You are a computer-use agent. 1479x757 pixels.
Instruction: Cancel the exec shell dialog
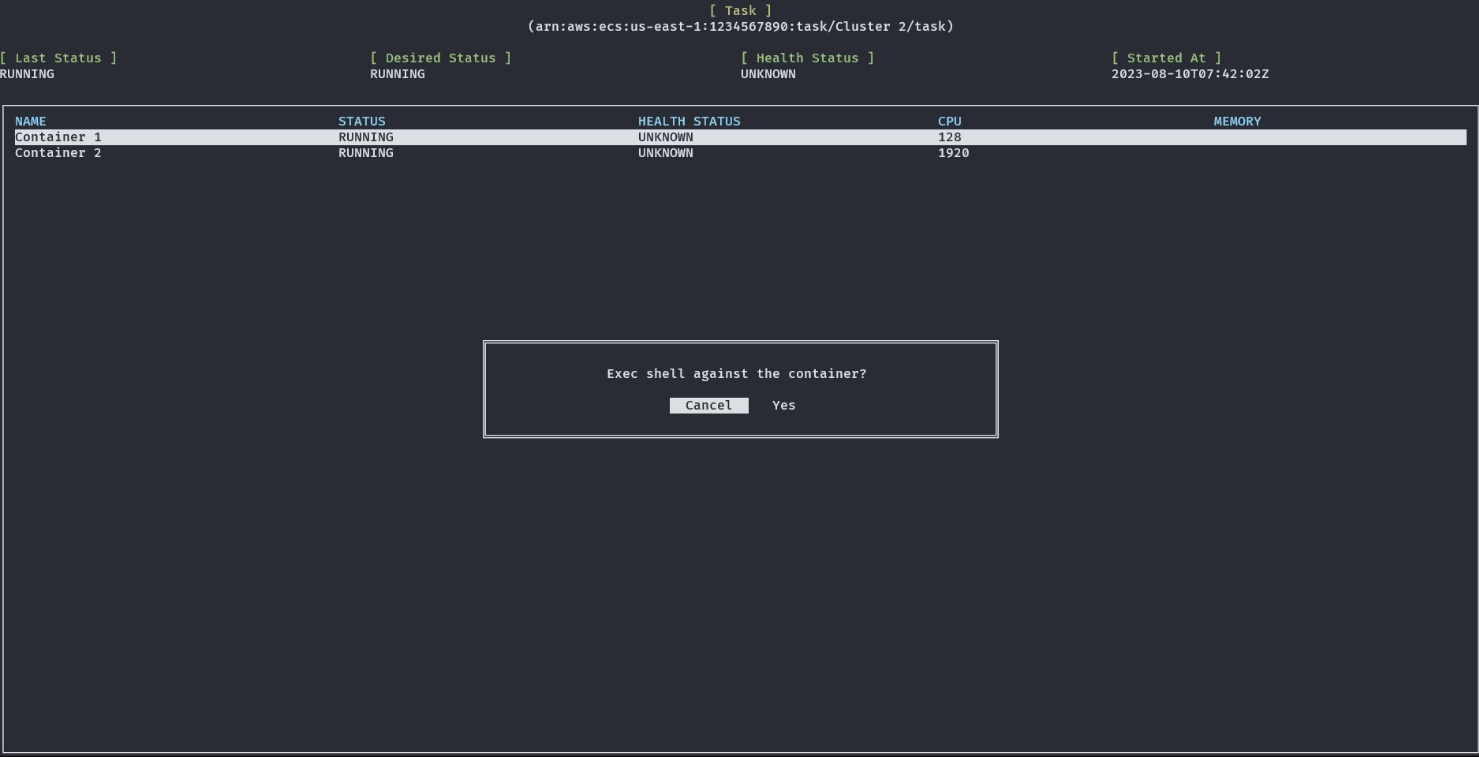point(709,405)
